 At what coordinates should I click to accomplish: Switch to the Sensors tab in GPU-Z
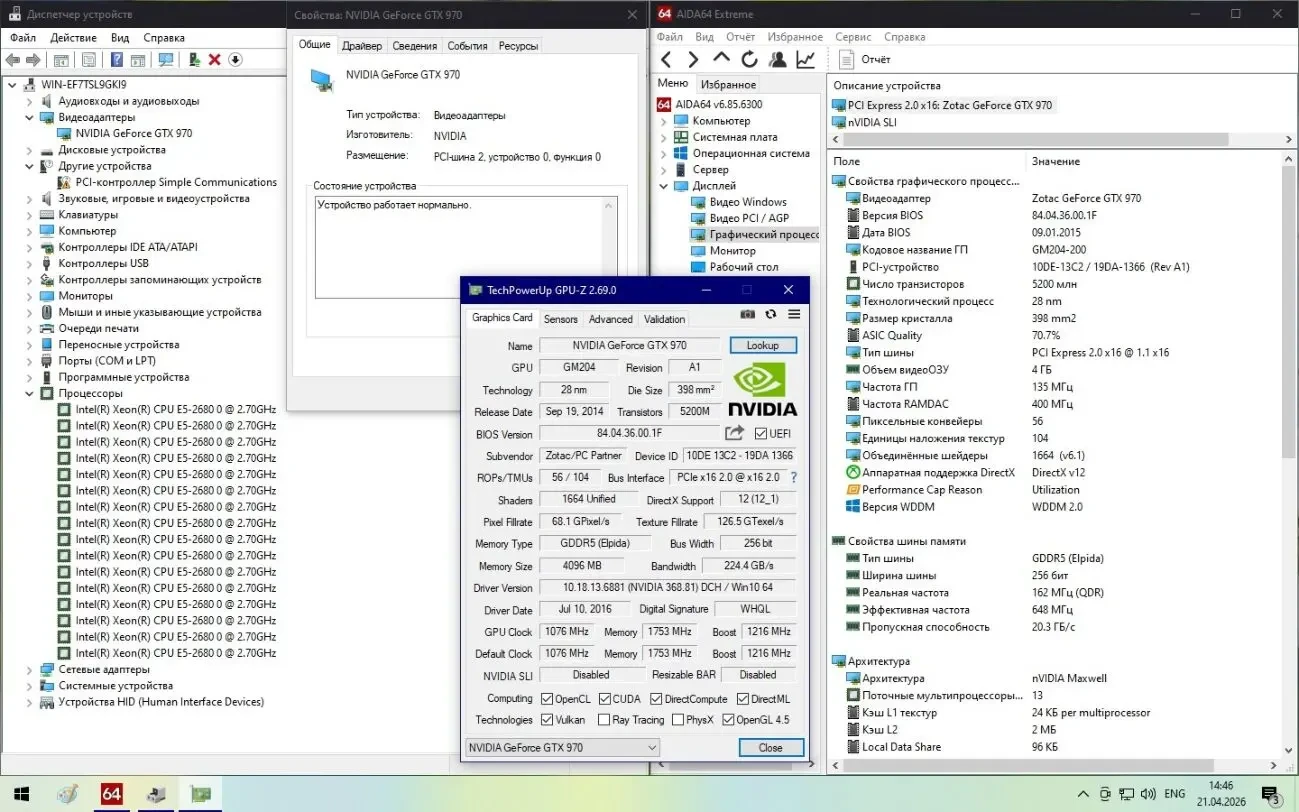560,319
